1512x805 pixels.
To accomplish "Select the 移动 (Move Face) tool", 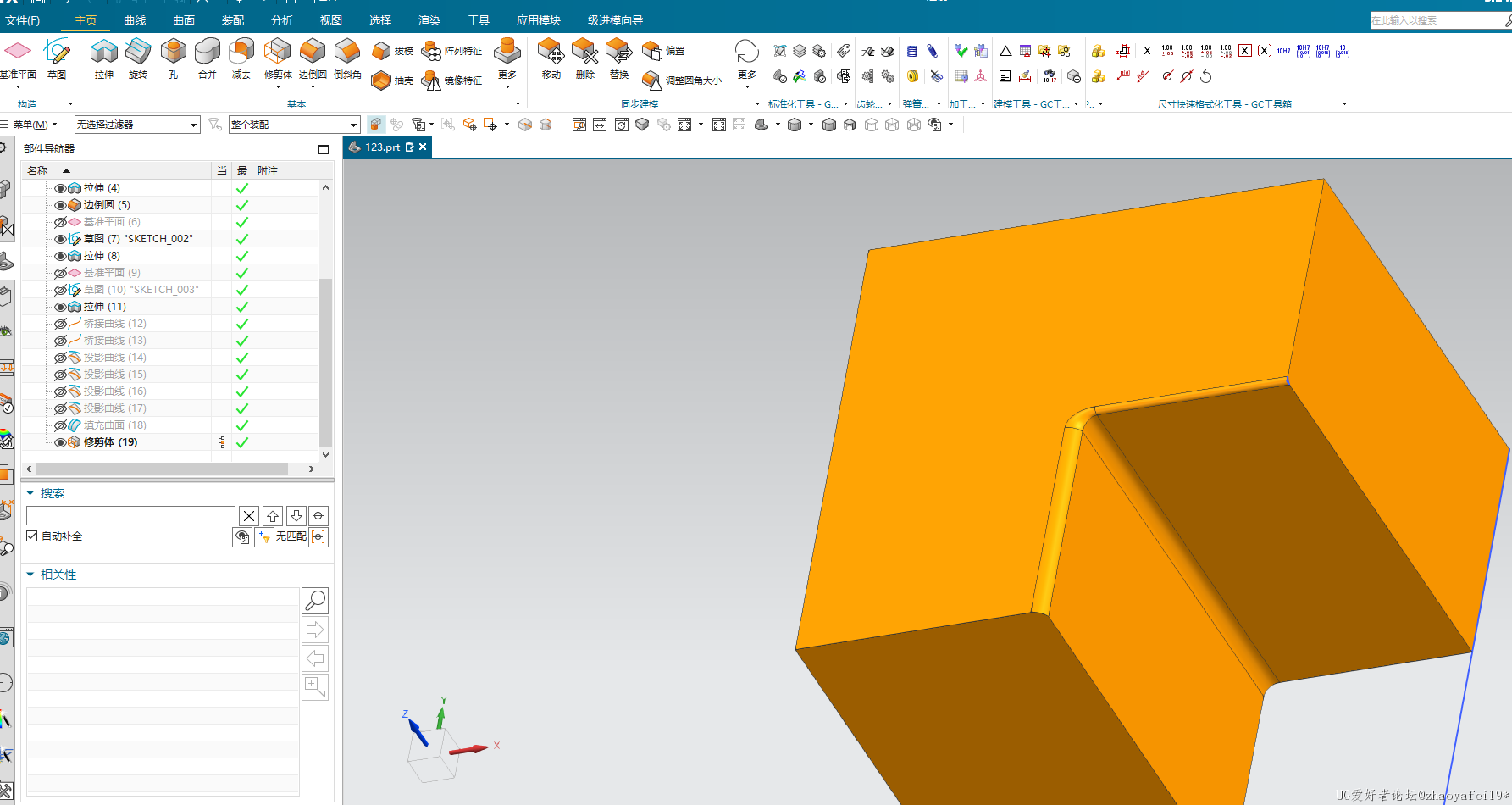I will tap(551, 58).
